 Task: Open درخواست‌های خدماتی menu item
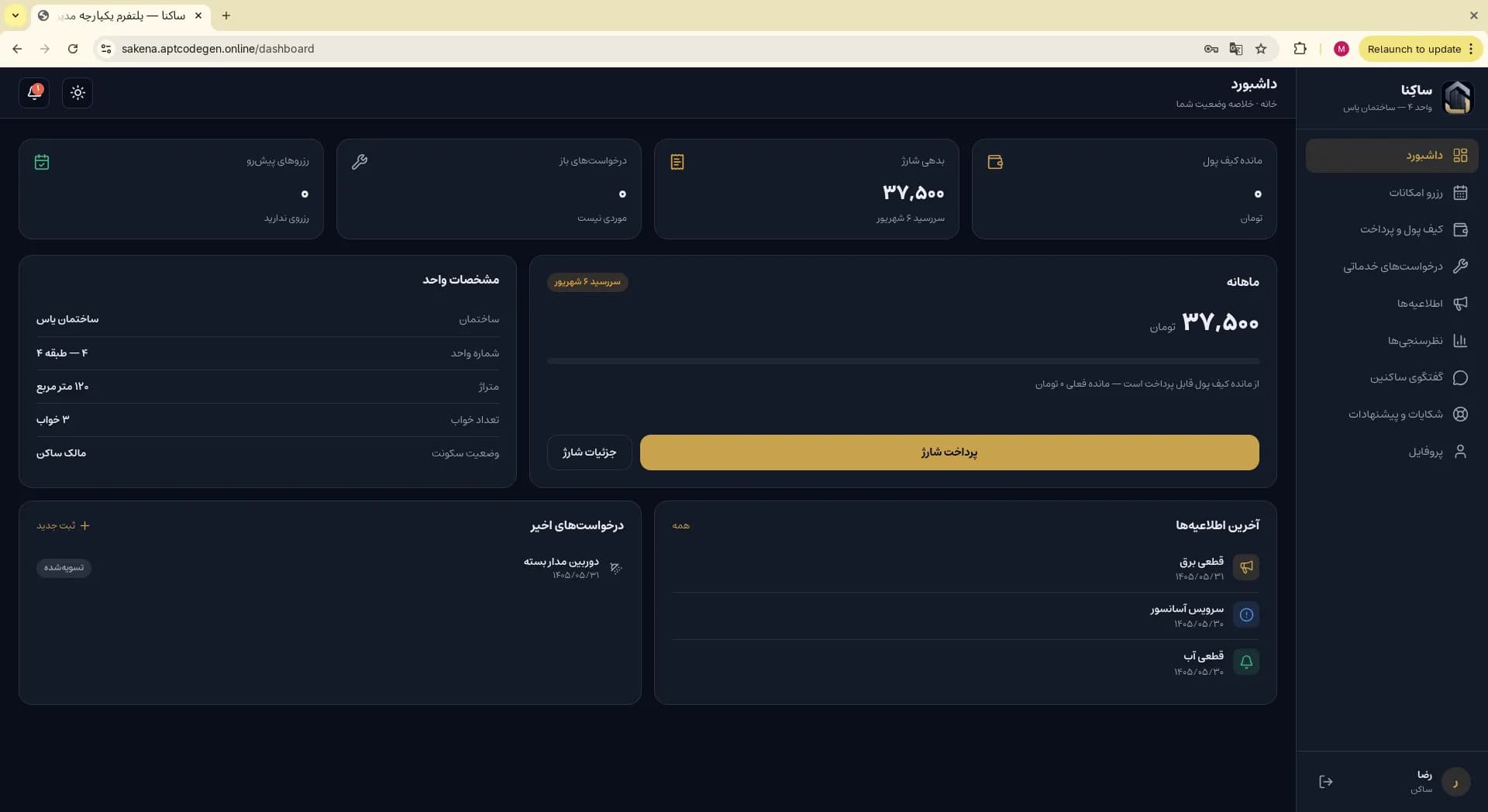click(x=1392, y=267)
